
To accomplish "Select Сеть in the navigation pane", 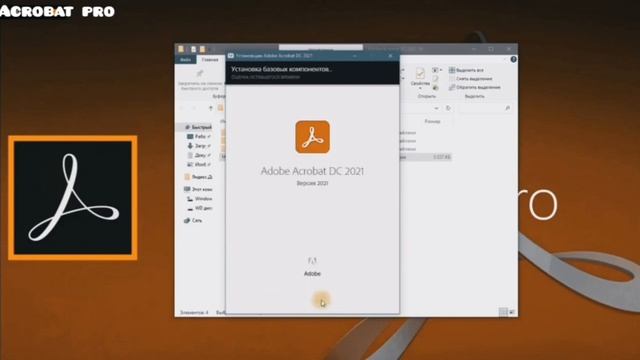I will tap(193, 220).
